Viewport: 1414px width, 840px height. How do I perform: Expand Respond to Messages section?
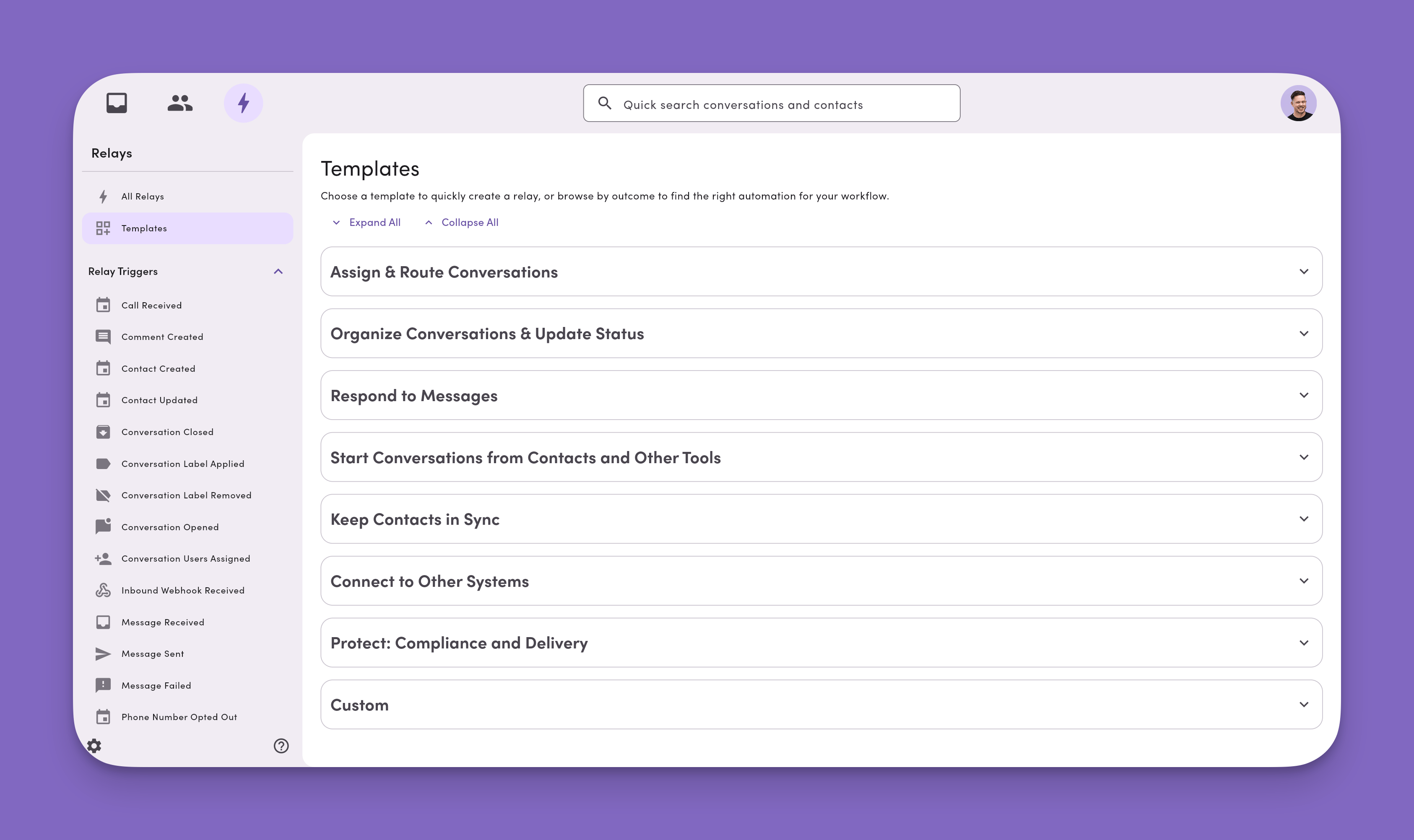pos(821,395)
